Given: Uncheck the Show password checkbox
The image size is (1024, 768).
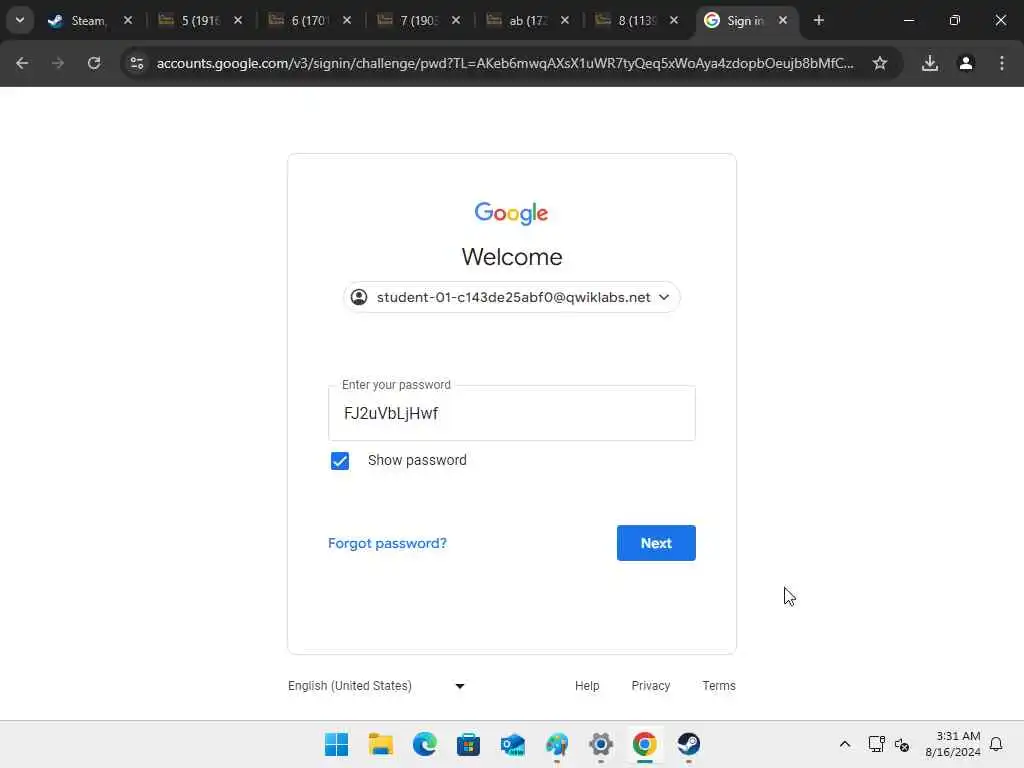Looking at the screenshot, I should click(x=340, y=461).
